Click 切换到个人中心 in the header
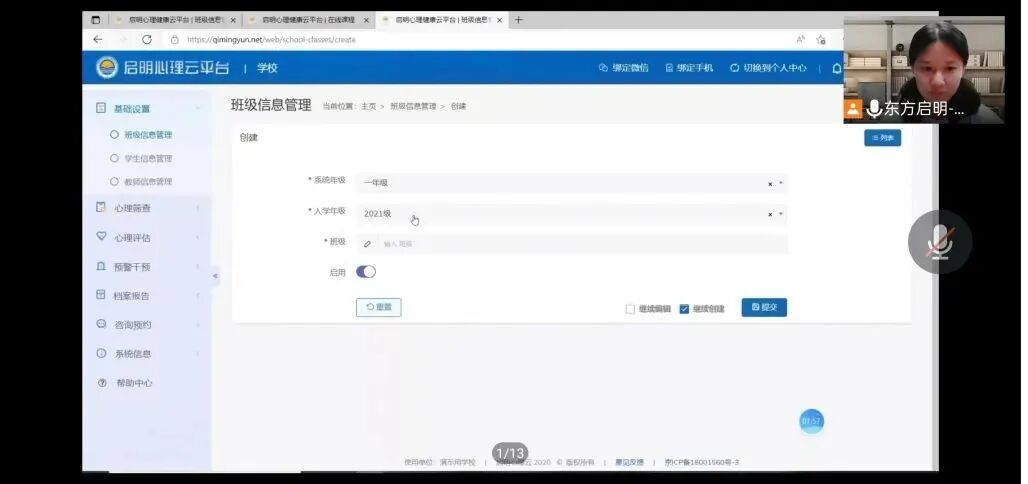Viewport: 1028px width, 484px height. pyautogui.click(x=768, y=68)
